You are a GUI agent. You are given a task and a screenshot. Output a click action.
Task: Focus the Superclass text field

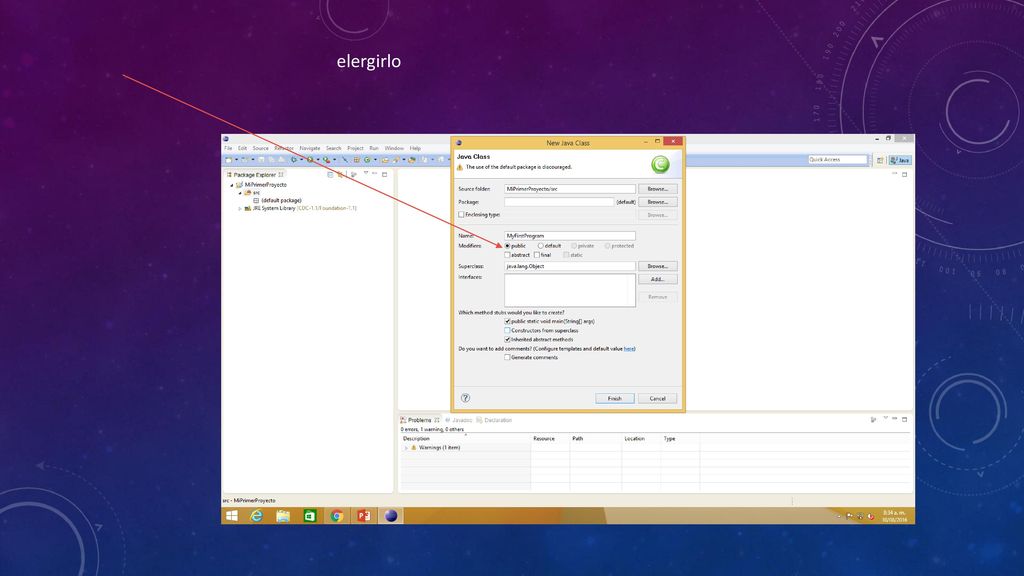coord(569,266)
